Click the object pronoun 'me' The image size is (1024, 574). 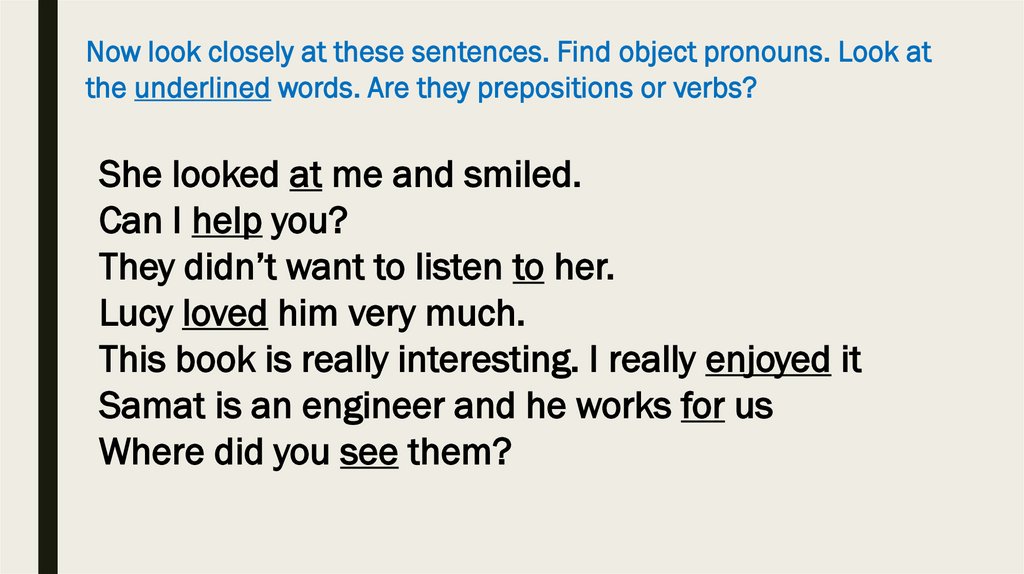click(x=357, y=176)
